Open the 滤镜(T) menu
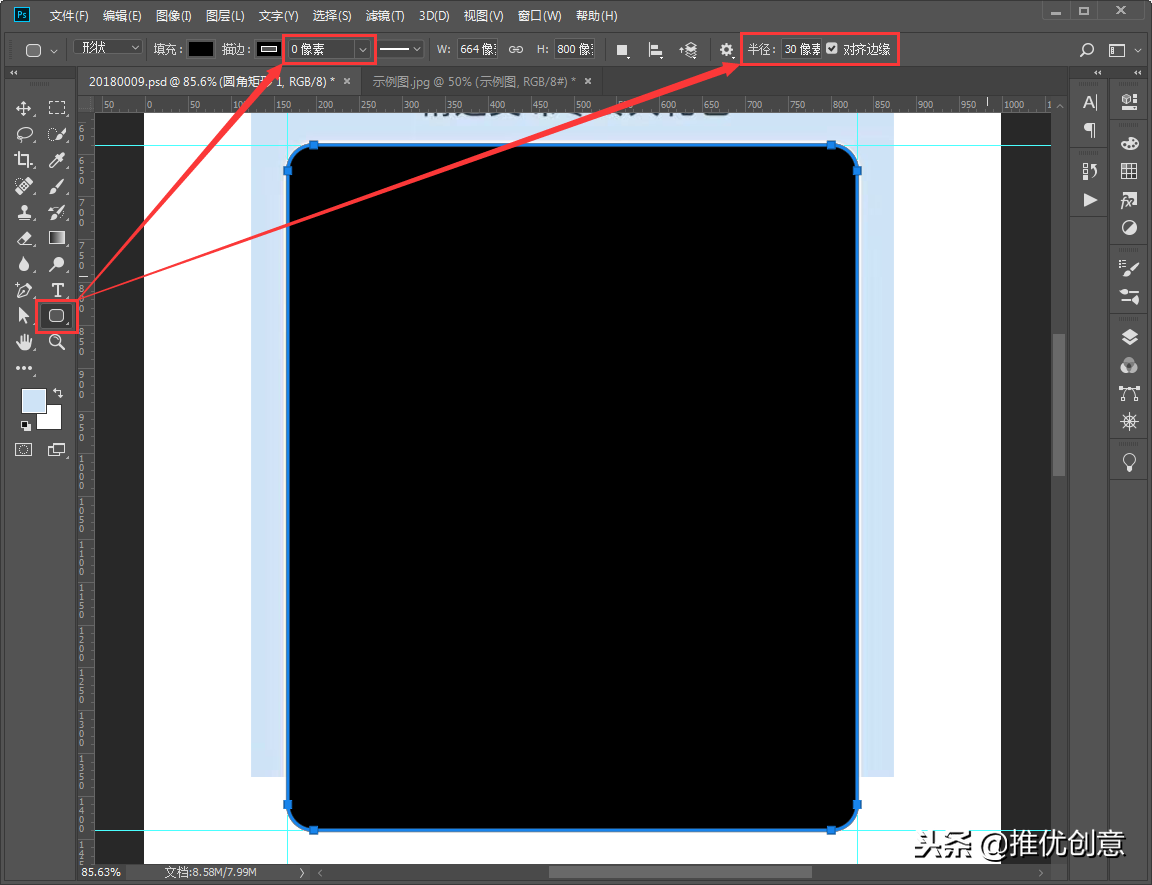This screenshot has width=1152, height=885. click(x=385, y=15)
